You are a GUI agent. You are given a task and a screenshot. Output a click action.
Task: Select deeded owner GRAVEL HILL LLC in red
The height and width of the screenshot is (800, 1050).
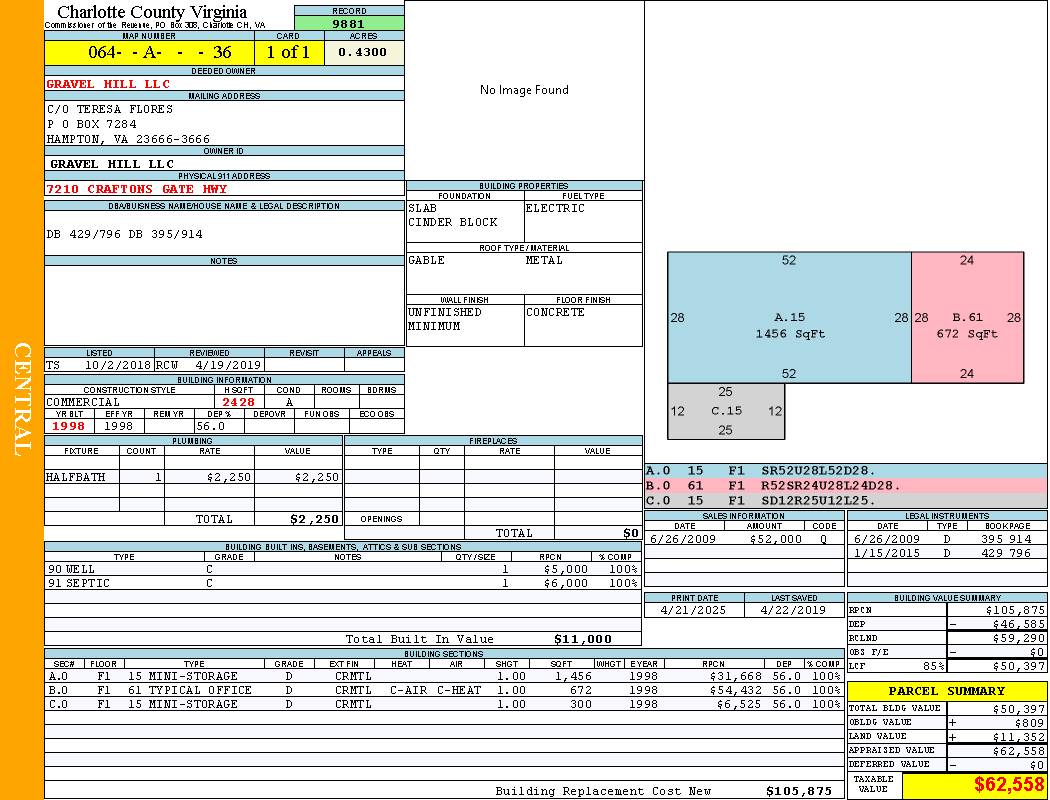click(x=108, y=84)
